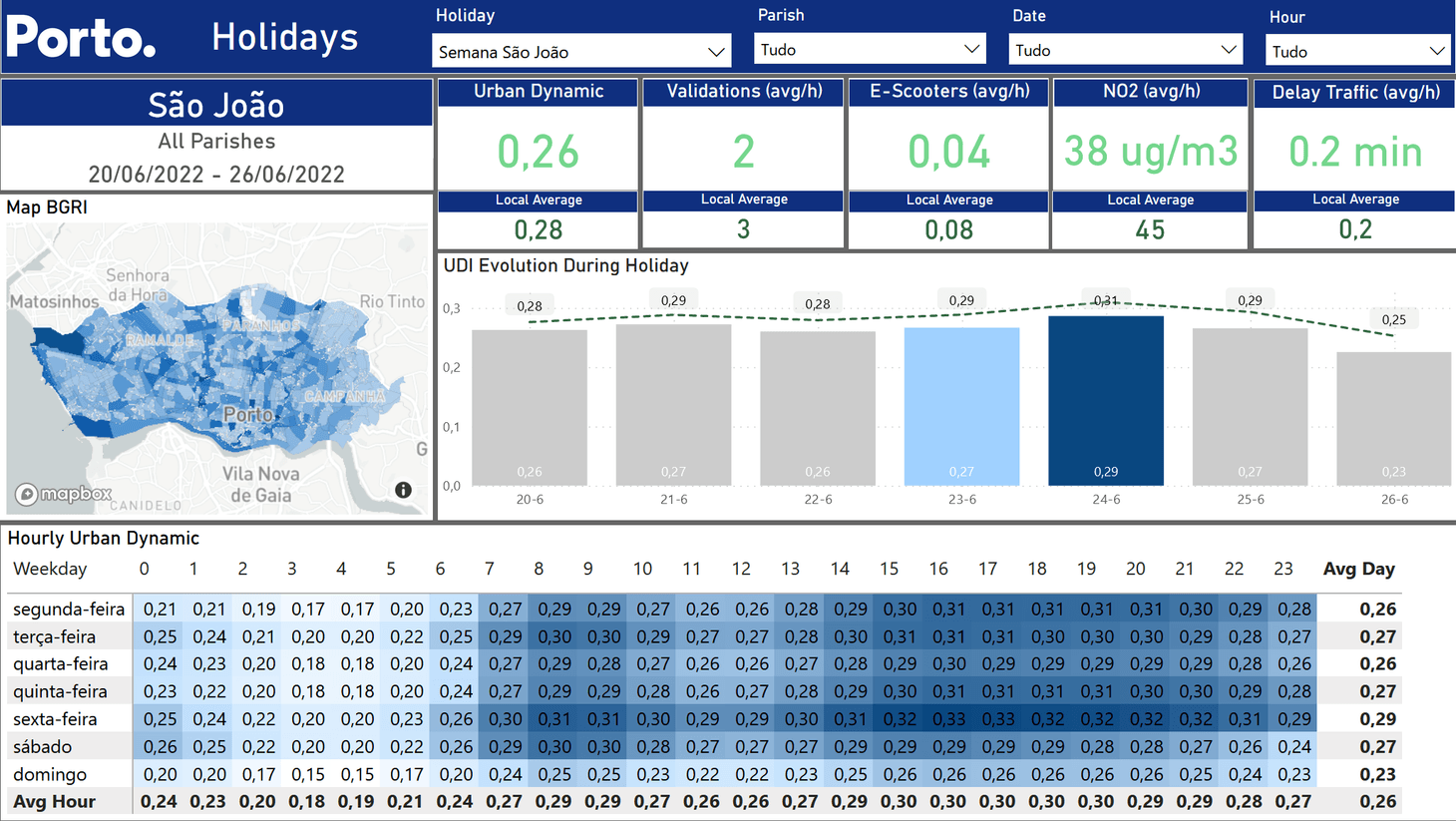Image resolution: width=1456 pixels, height=821 pixels.
Task: Click the grey 20-6 bar
Action: [x=530, y=406]
